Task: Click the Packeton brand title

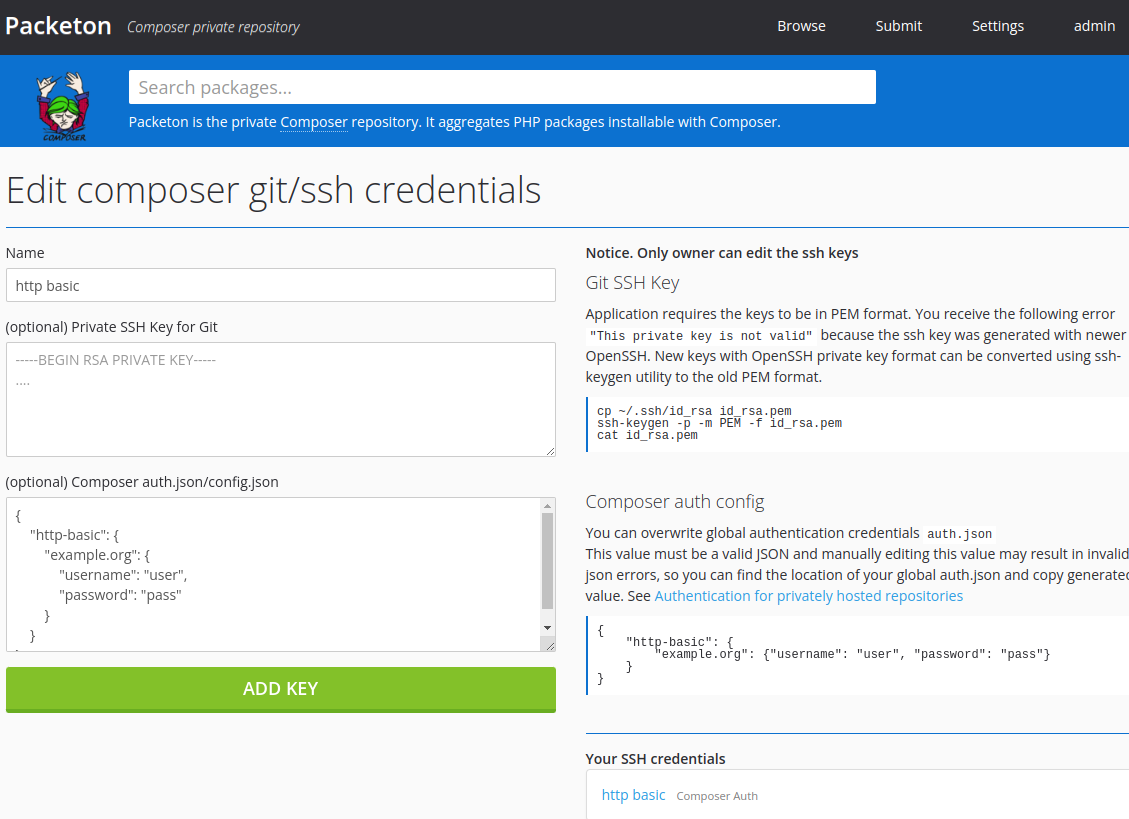Action: [58, 26]
